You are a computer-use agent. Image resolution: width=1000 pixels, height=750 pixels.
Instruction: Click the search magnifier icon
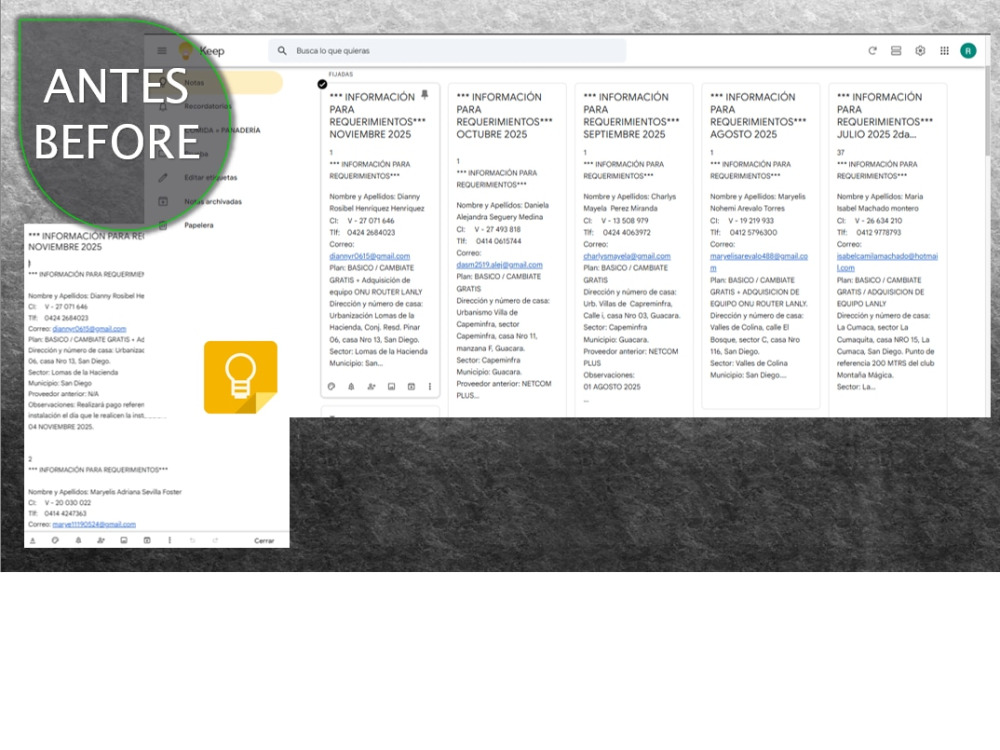click(x=282, y=51)
